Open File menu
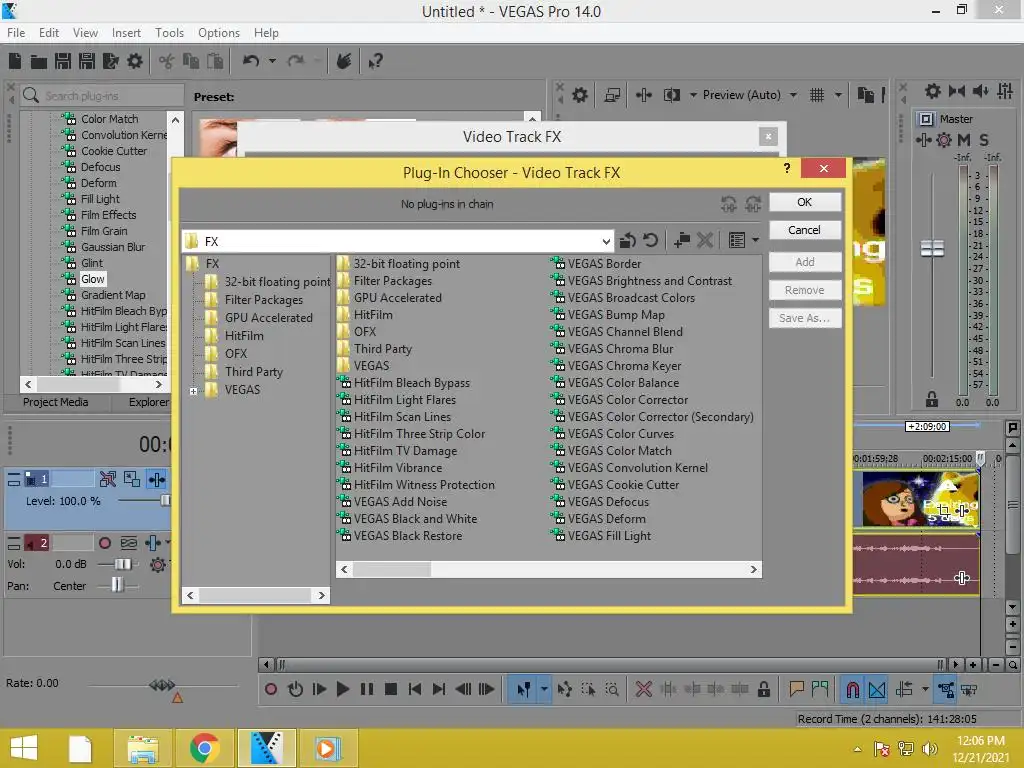Viewport: 1024px width, 768px height. click(16, 33)
